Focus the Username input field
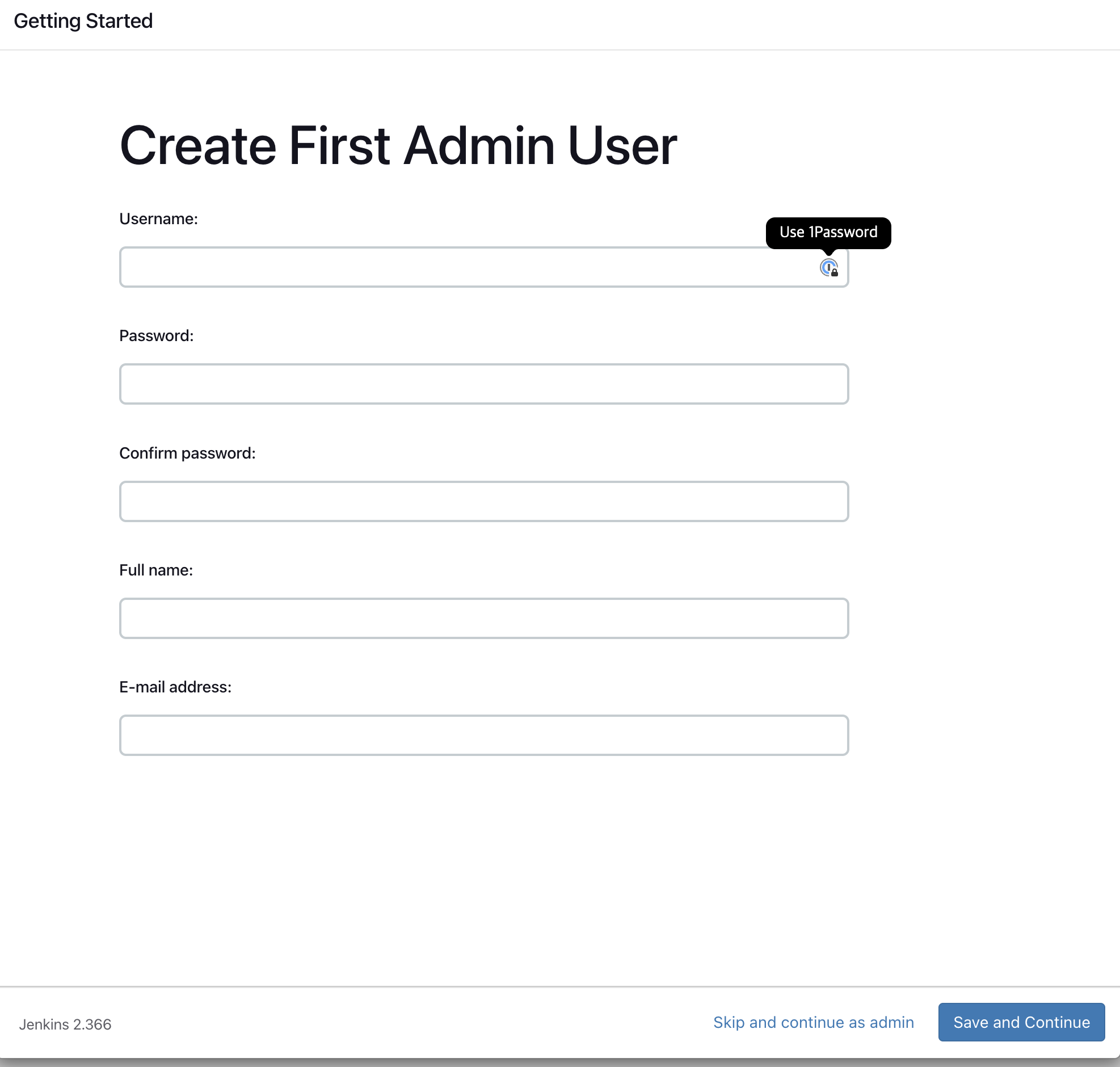This screenshot has width=1120, height=1067. coord(455,267)
